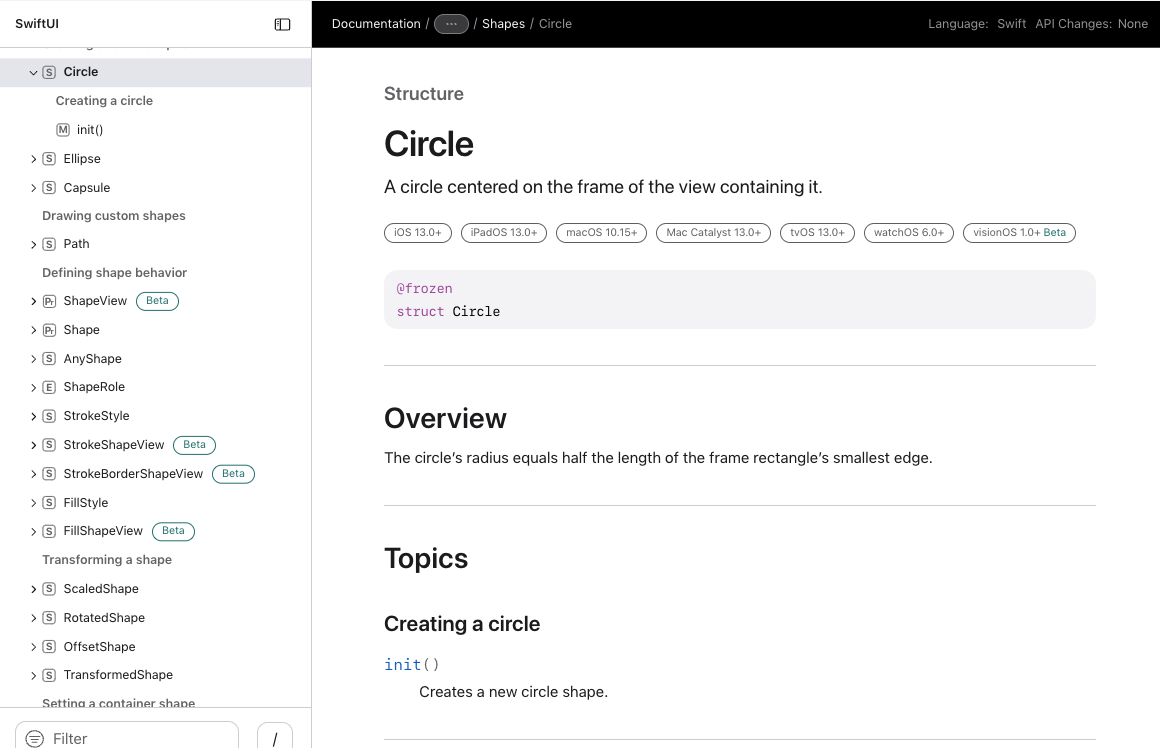Screen dimensions: 1160x748
Task: Click the visionOS 1.0+ Beta badge
Action: [1019, 232]
